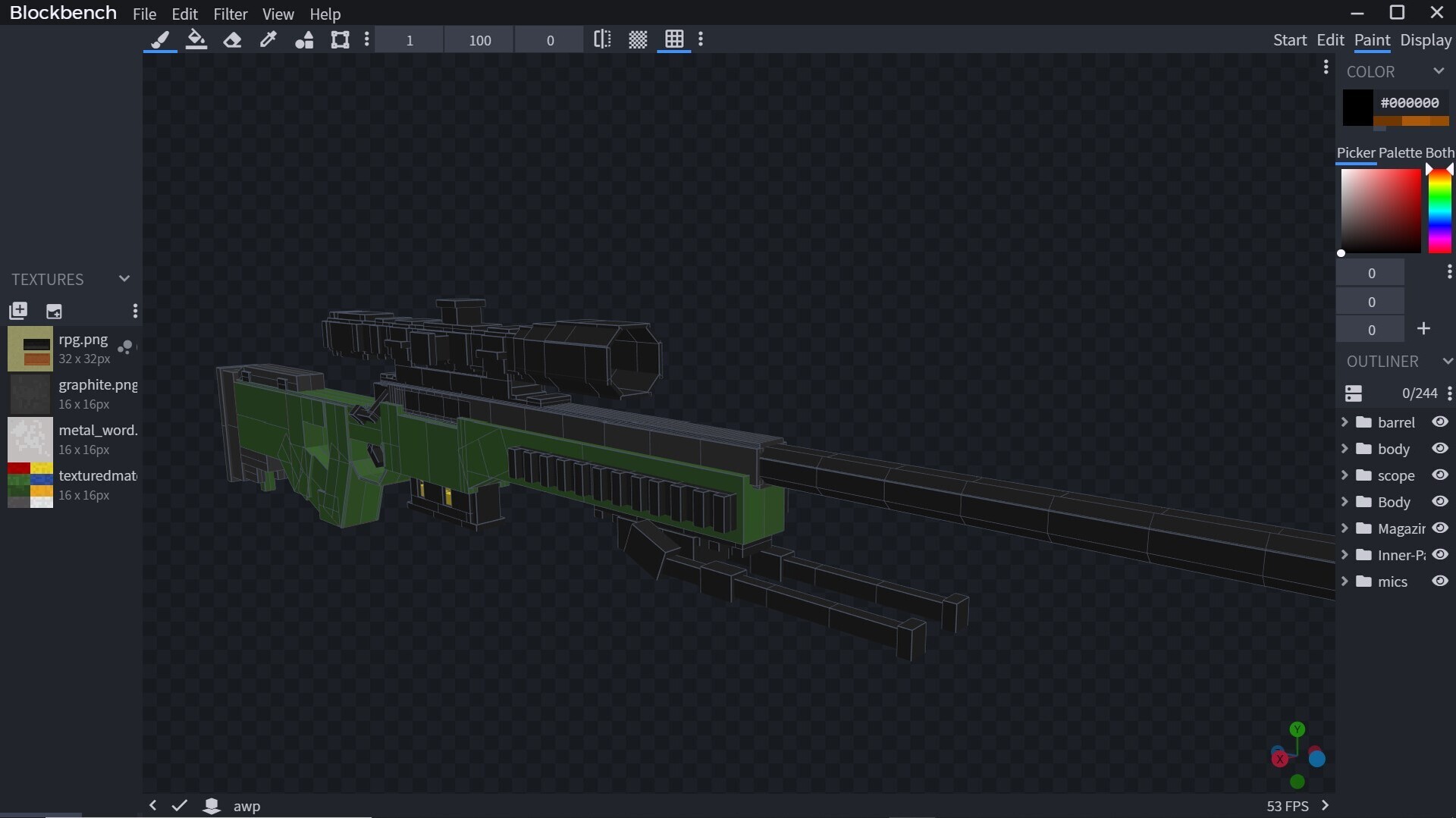Open the Start page
Viewport: 1456px width, 818px height.
[1291, 40]
